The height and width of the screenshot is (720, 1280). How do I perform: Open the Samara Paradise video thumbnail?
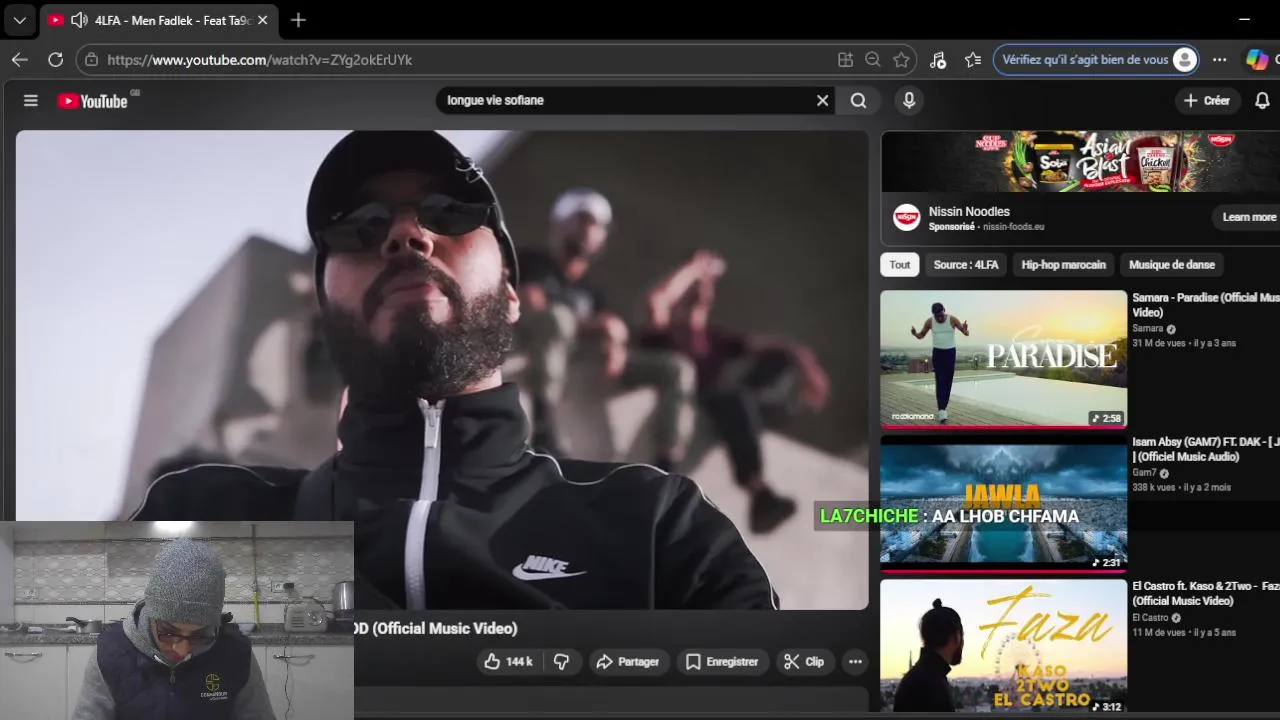[1003, 359]
